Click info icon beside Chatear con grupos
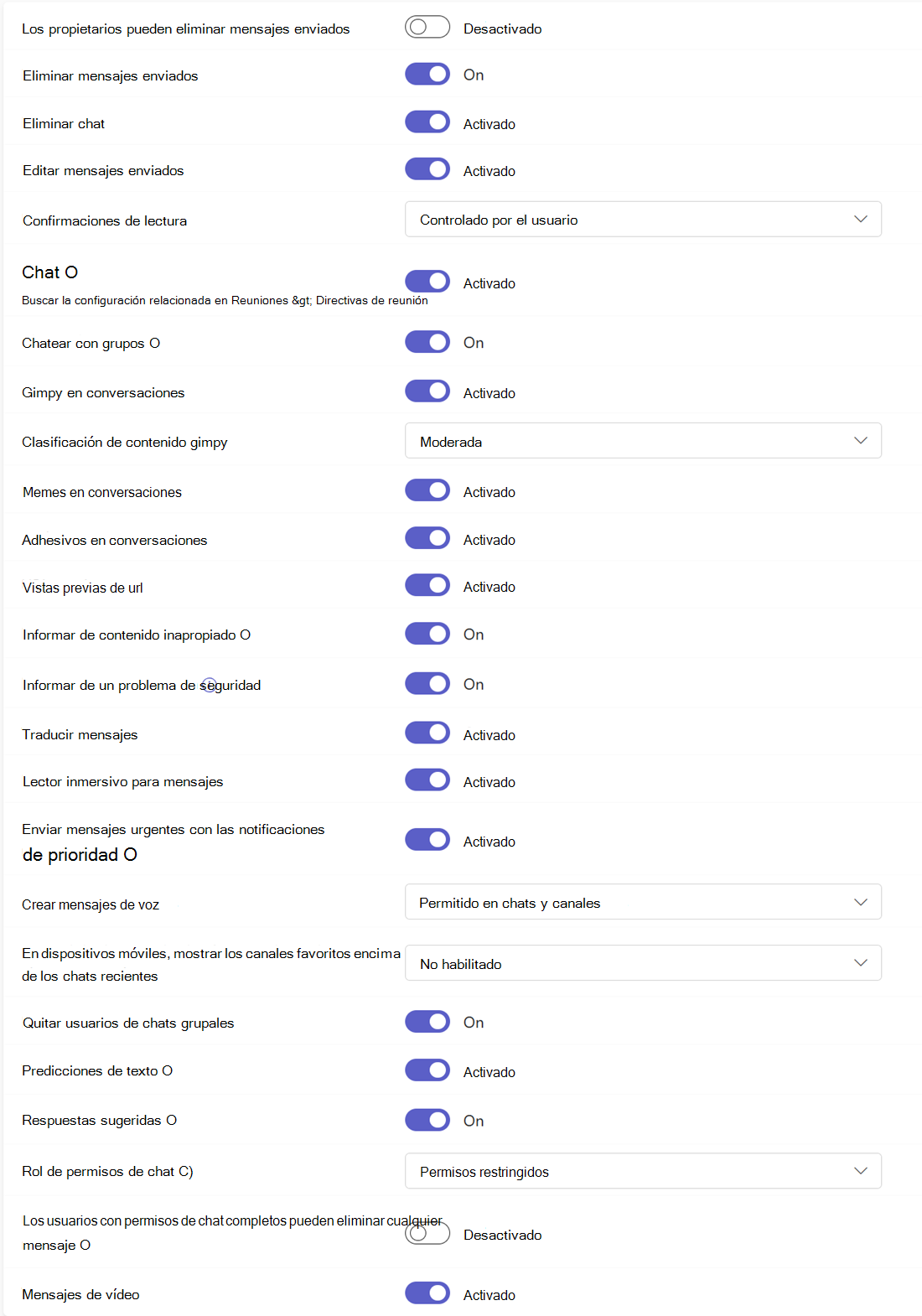This screenshot has width=922, height=1316. tap(154, 343)
